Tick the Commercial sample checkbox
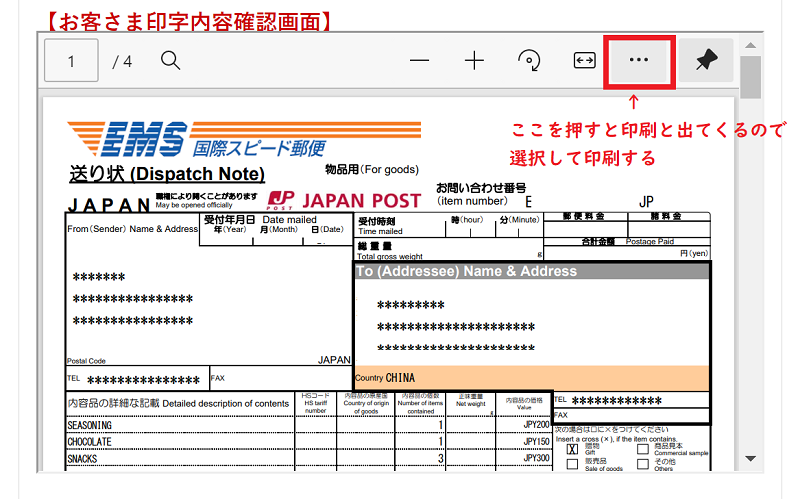This screenshot has width=800, height=499. [x=643, y=449]
